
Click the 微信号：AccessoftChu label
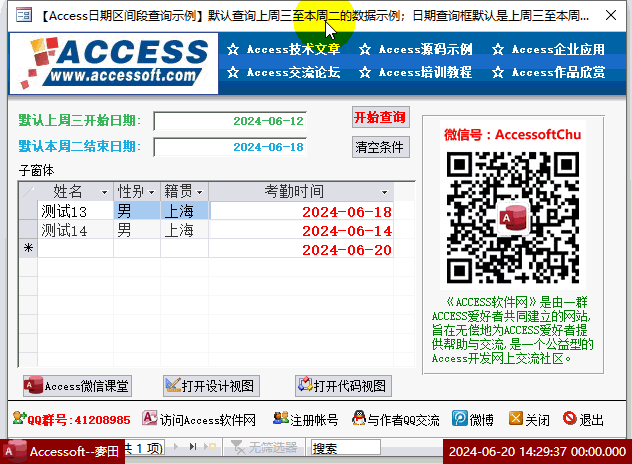513,135
